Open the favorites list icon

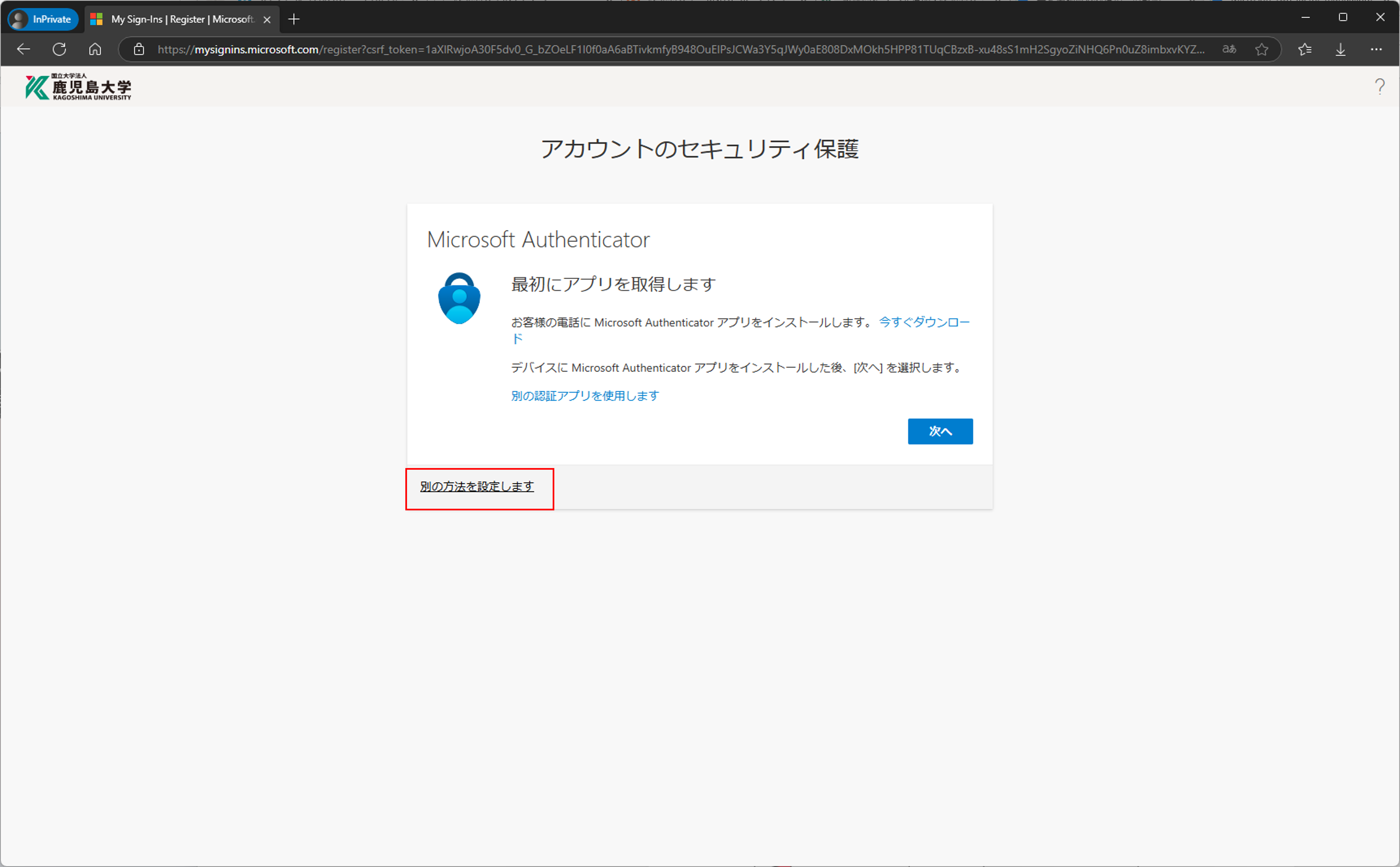pyautogui.click(x=1305, y=49)
